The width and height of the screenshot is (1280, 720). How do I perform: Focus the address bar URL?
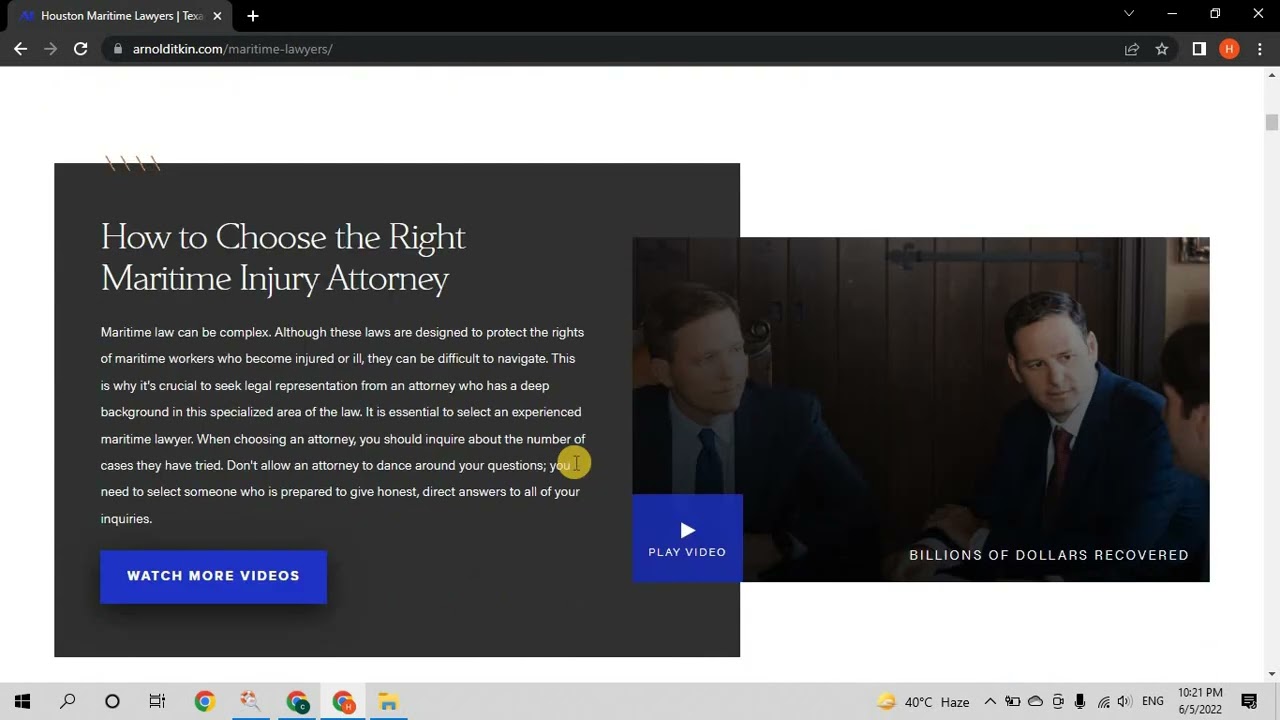232,49
